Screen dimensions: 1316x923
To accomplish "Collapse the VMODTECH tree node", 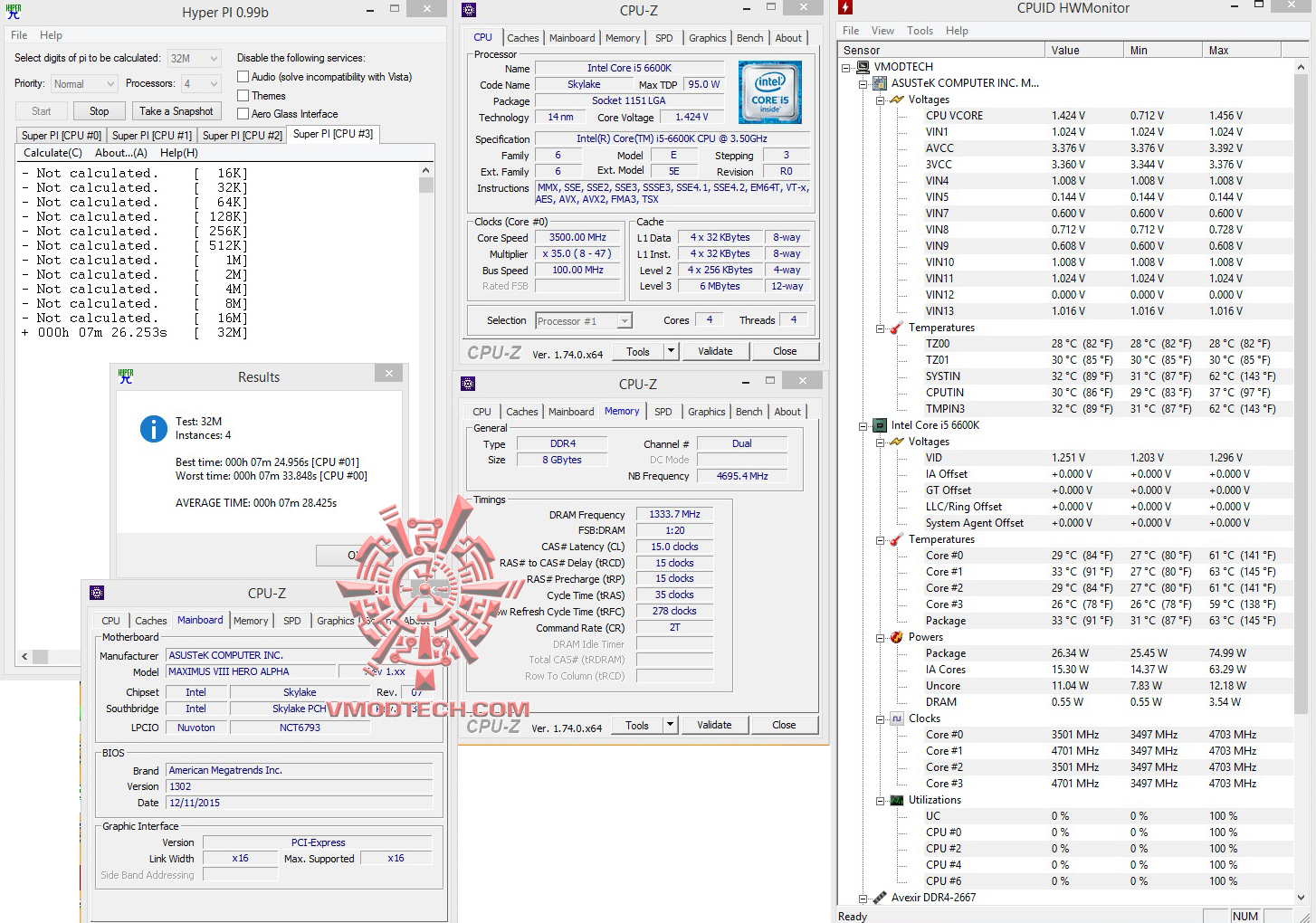I will [846, 67].
